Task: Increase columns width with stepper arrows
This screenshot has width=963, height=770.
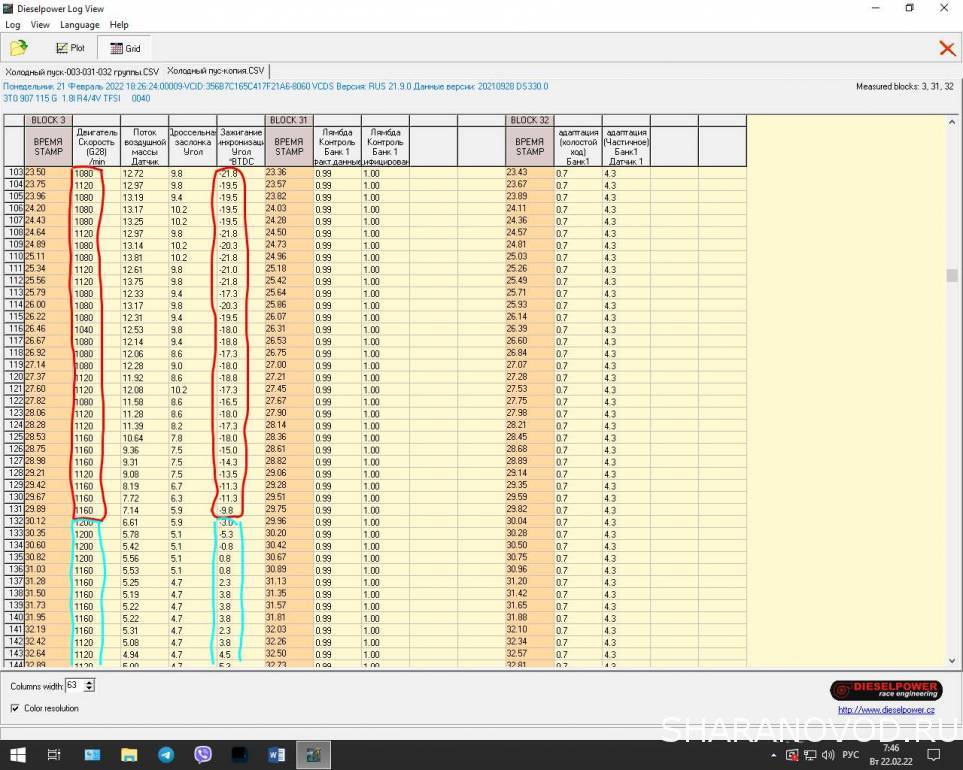Action: point(90,683)
